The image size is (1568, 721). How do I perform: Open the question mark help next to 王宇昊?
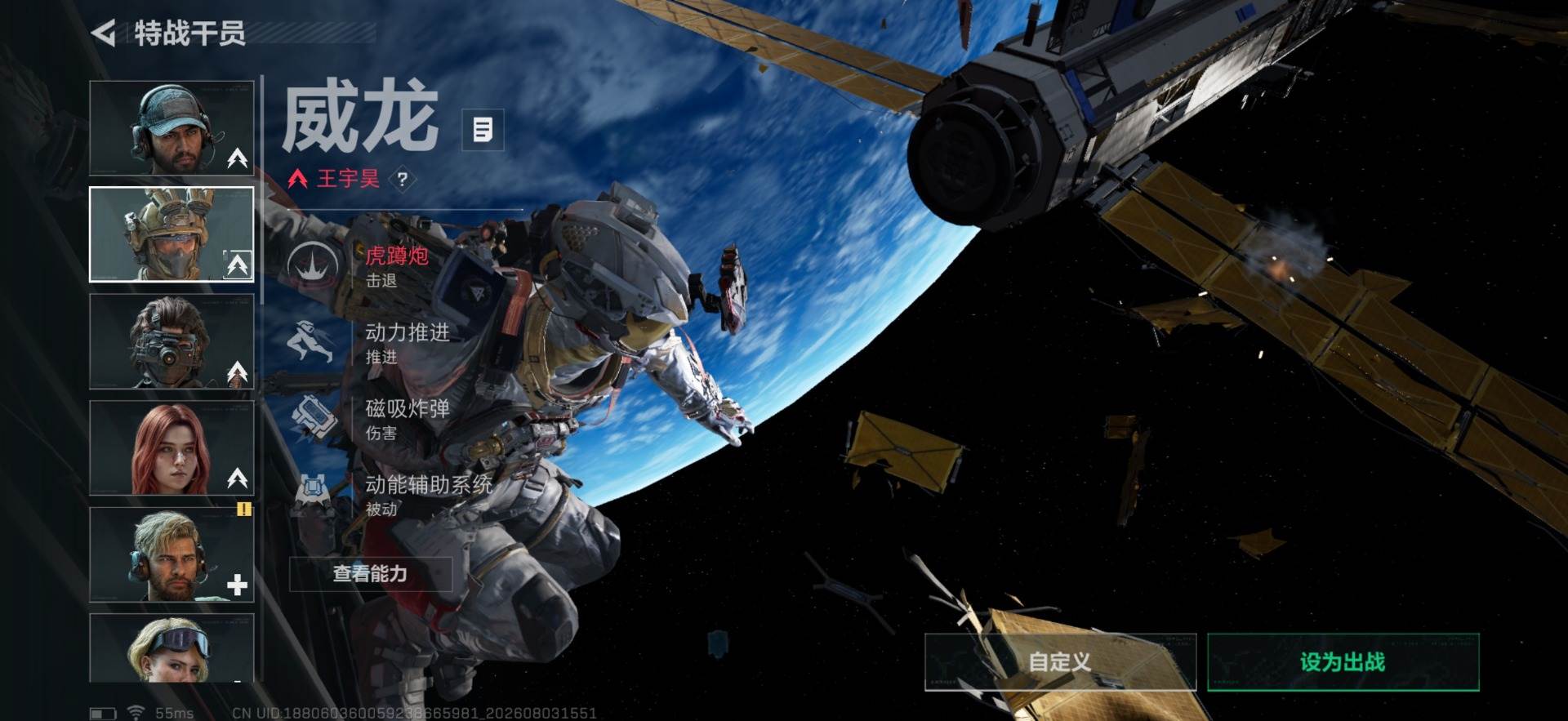[402, 179]
